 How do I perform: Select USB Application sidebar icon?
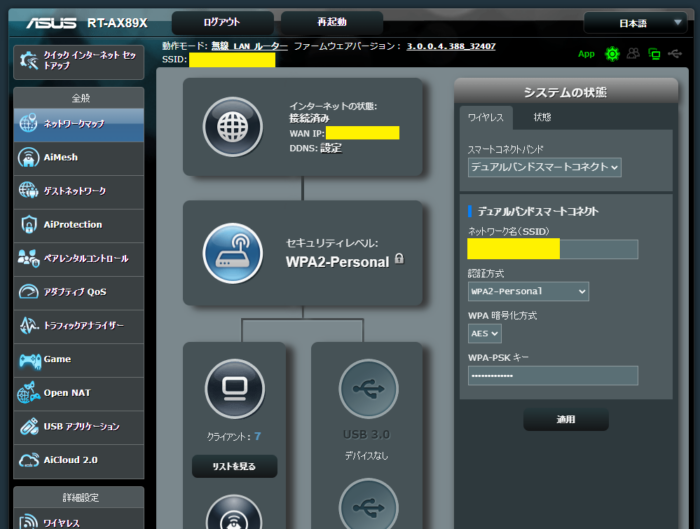29,426
